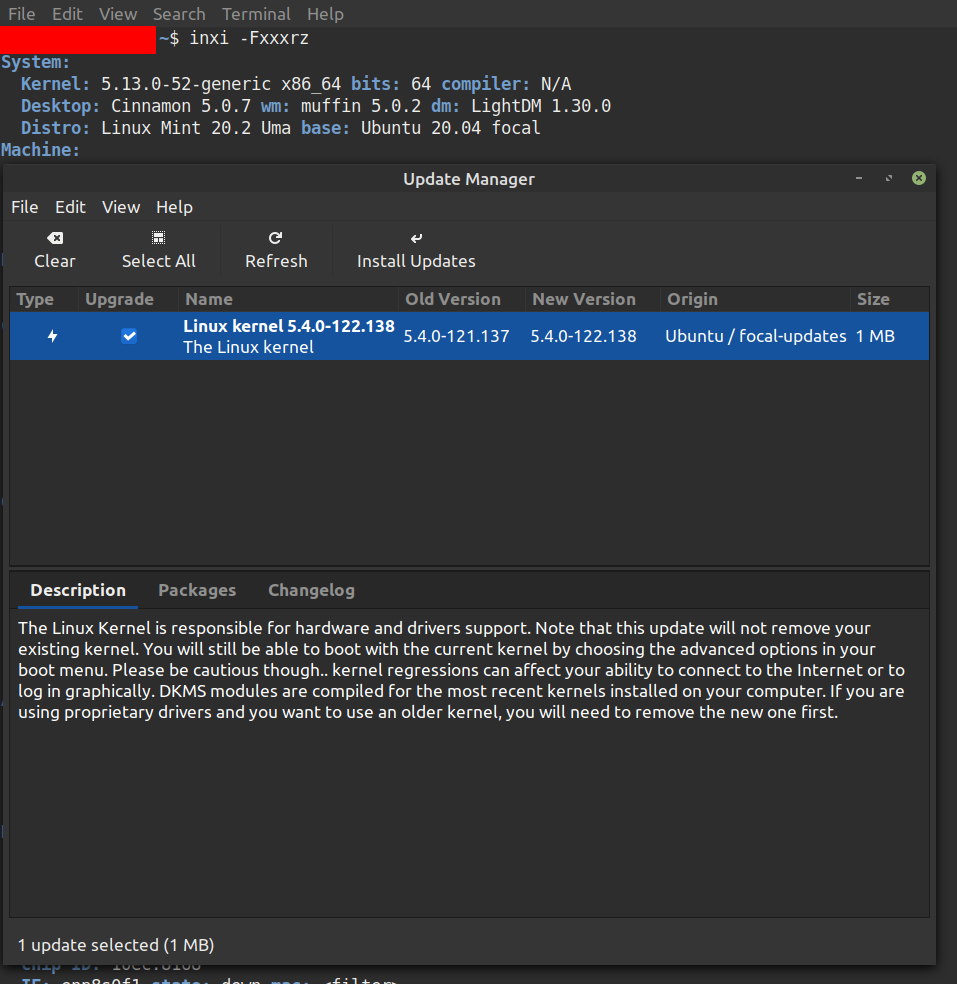Sort by Old Version column header
The width and height of the screenshot is (957, 984).
tap(462, 299)
